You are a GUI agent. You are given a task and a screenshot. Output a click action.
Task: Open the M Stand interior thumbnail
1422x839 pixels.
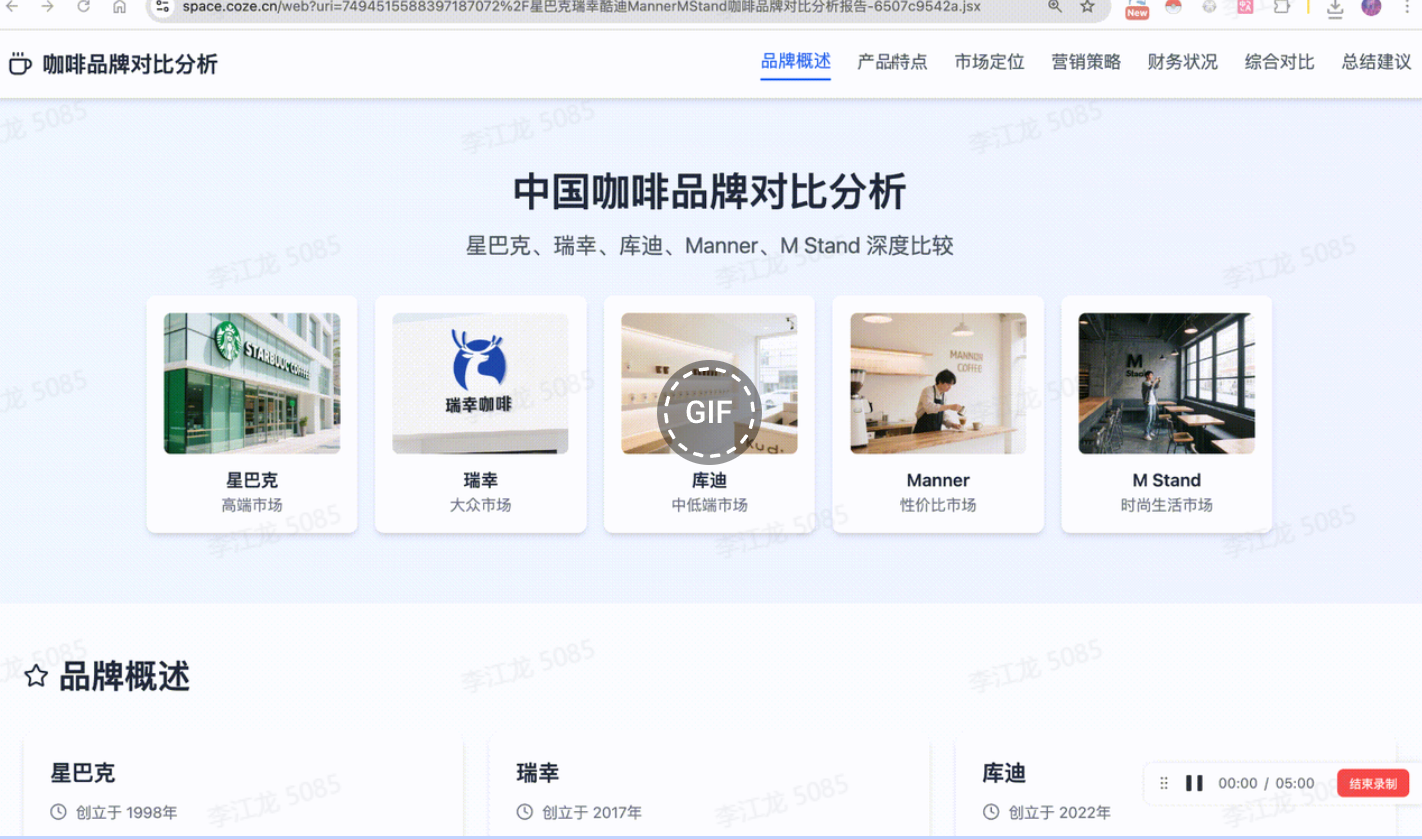[x=1166, y=383]
